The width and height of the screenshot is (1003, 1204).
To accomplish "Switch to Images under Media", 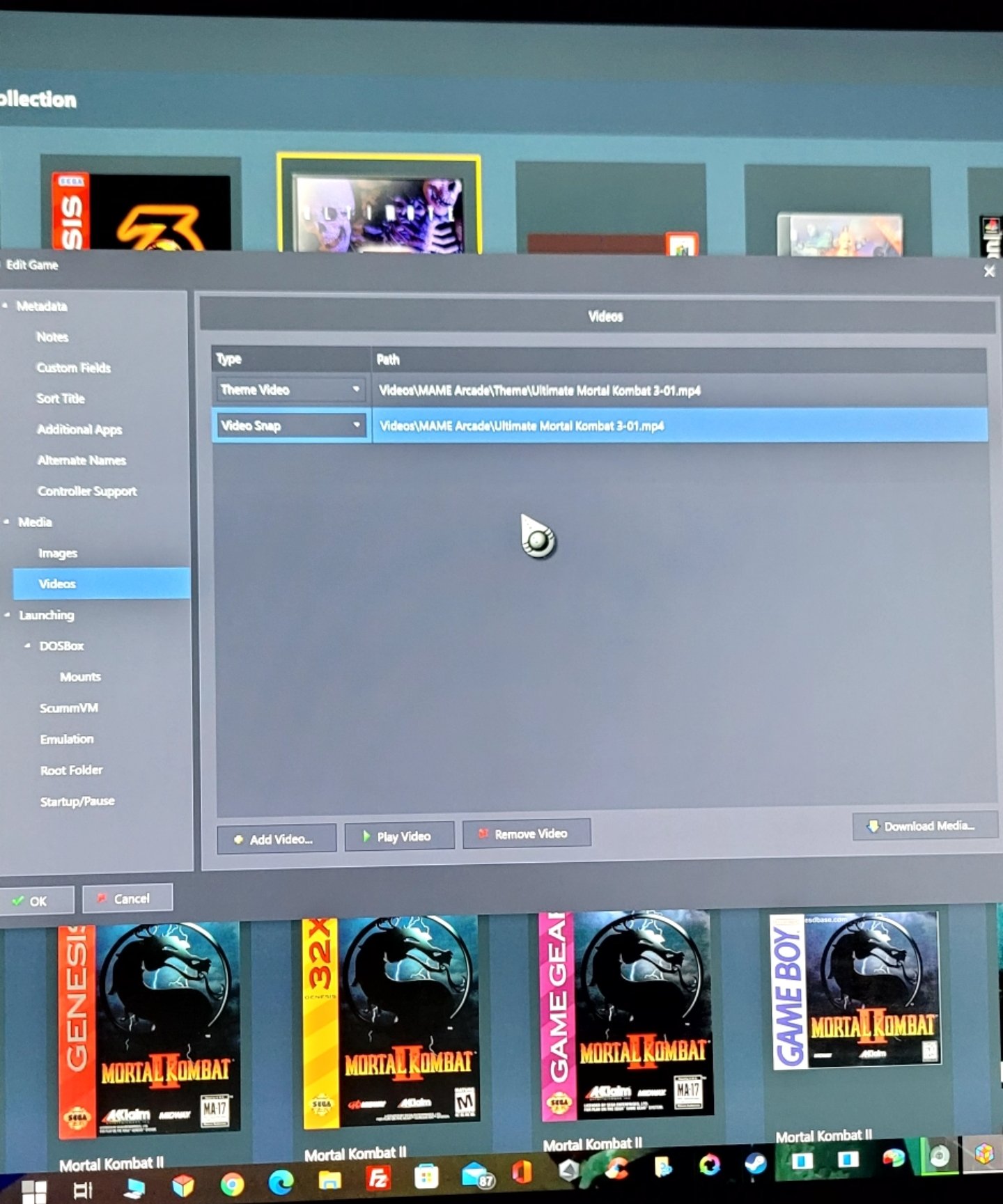I will pyautogui.click(x=58, y=553).
